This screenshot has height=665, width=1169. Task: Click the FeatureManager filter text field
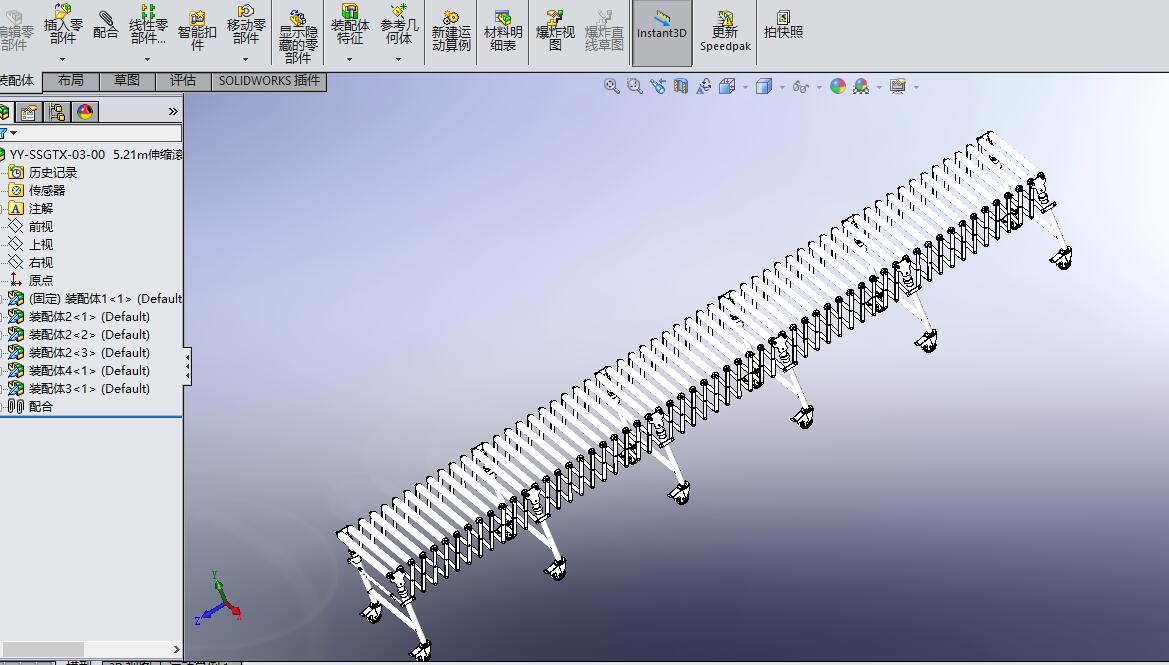point(98,133)
